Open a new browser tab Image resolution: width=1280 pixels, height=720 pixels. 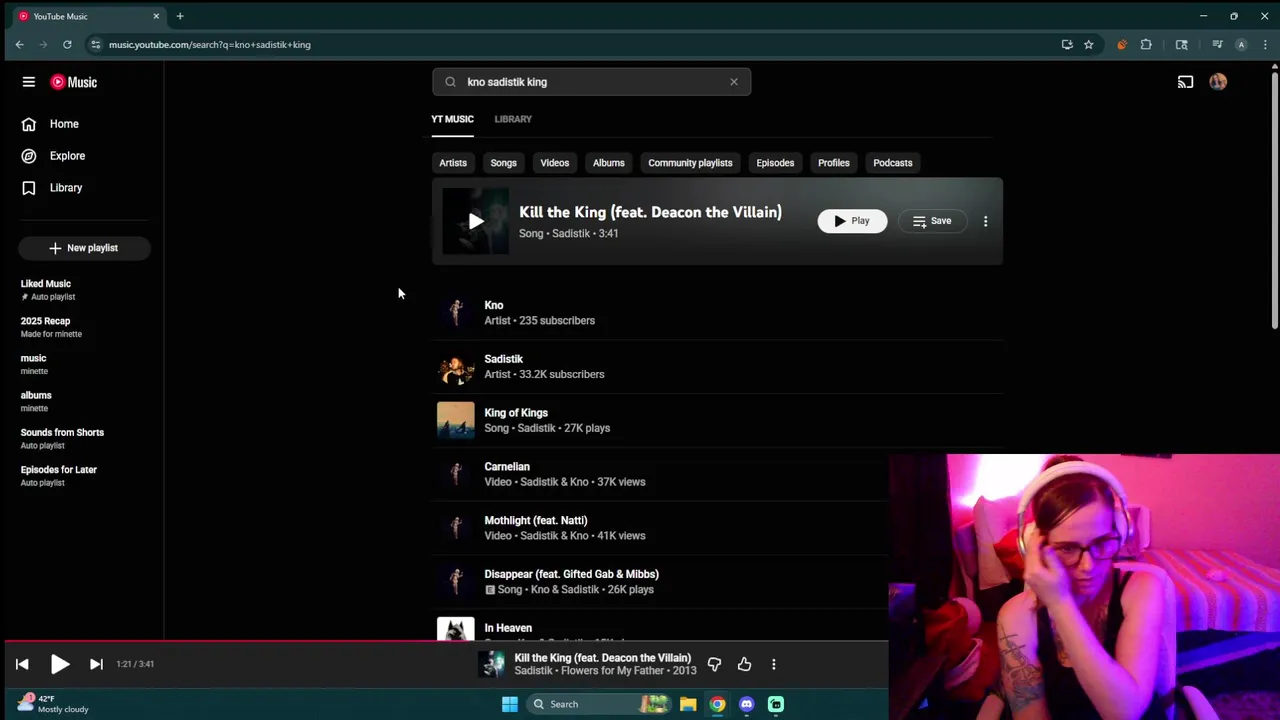(180, 16)
